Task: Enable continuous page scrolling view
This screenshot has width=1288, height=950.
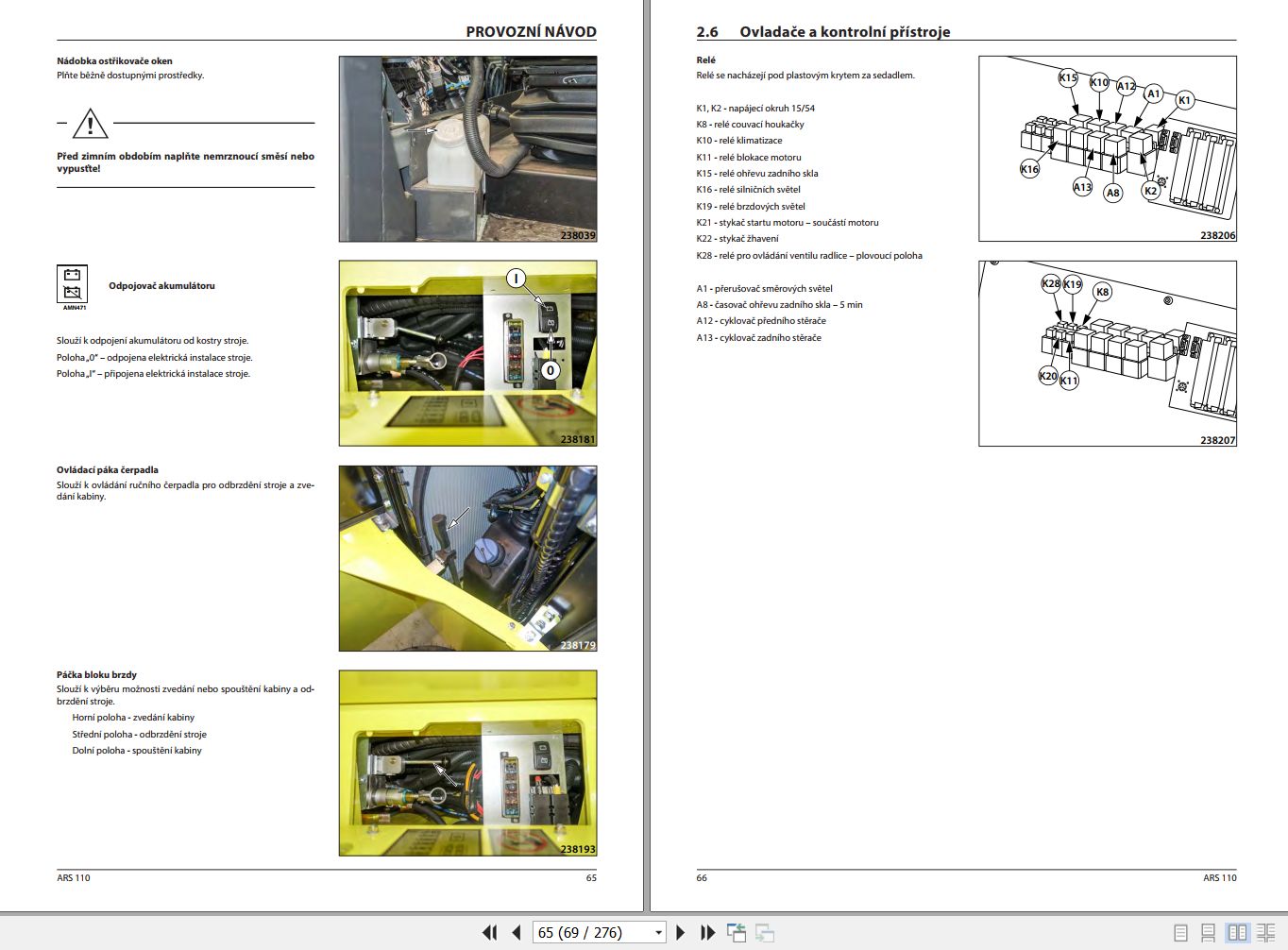Action: [x=1210, y=932]
